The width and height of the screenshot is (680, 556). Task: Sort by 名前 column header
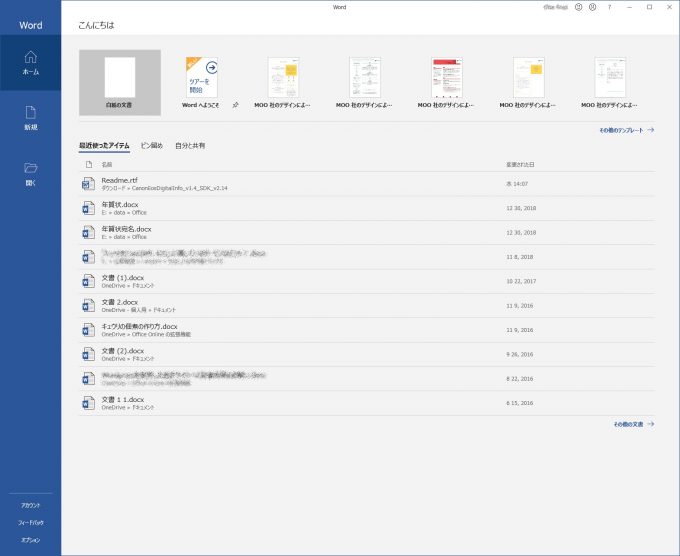tap(107, 165)
